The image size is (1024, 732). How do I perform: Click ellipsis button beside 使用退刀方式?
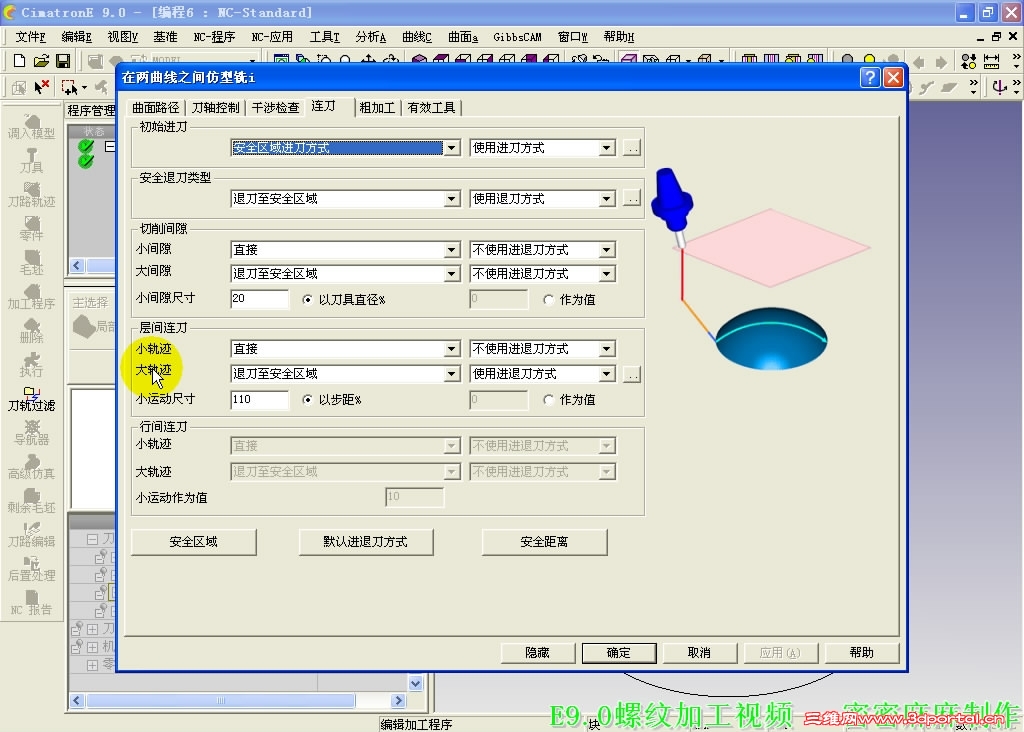tap(632, 199)
